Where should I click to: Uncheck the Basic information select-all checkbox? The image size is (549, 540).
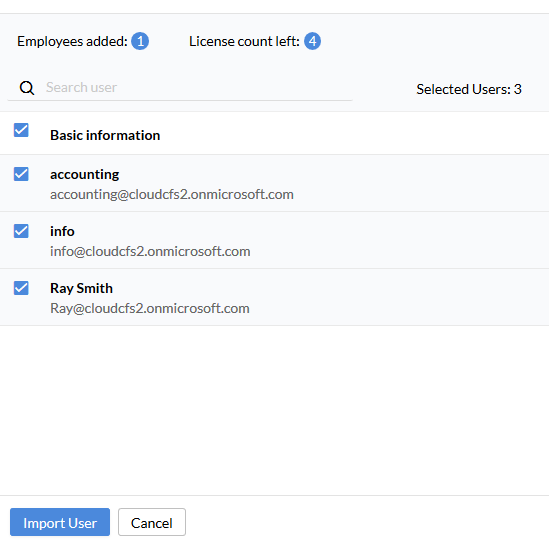(21, 130)
